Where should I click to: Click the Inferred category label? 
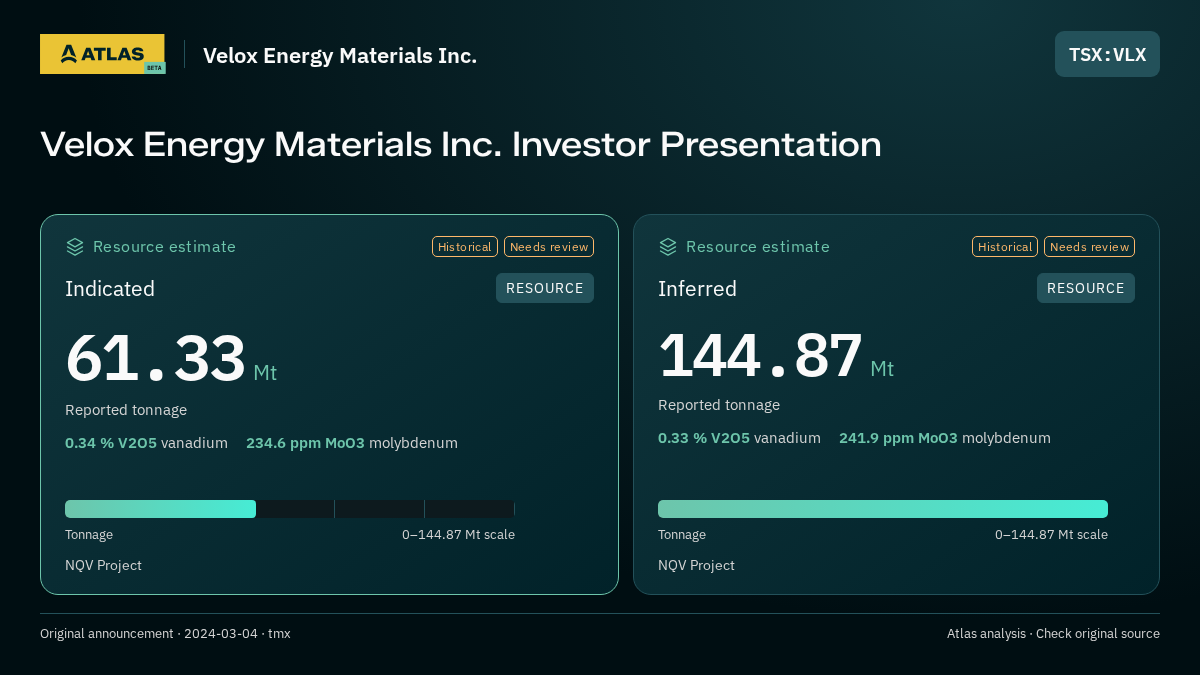point(697,289)
